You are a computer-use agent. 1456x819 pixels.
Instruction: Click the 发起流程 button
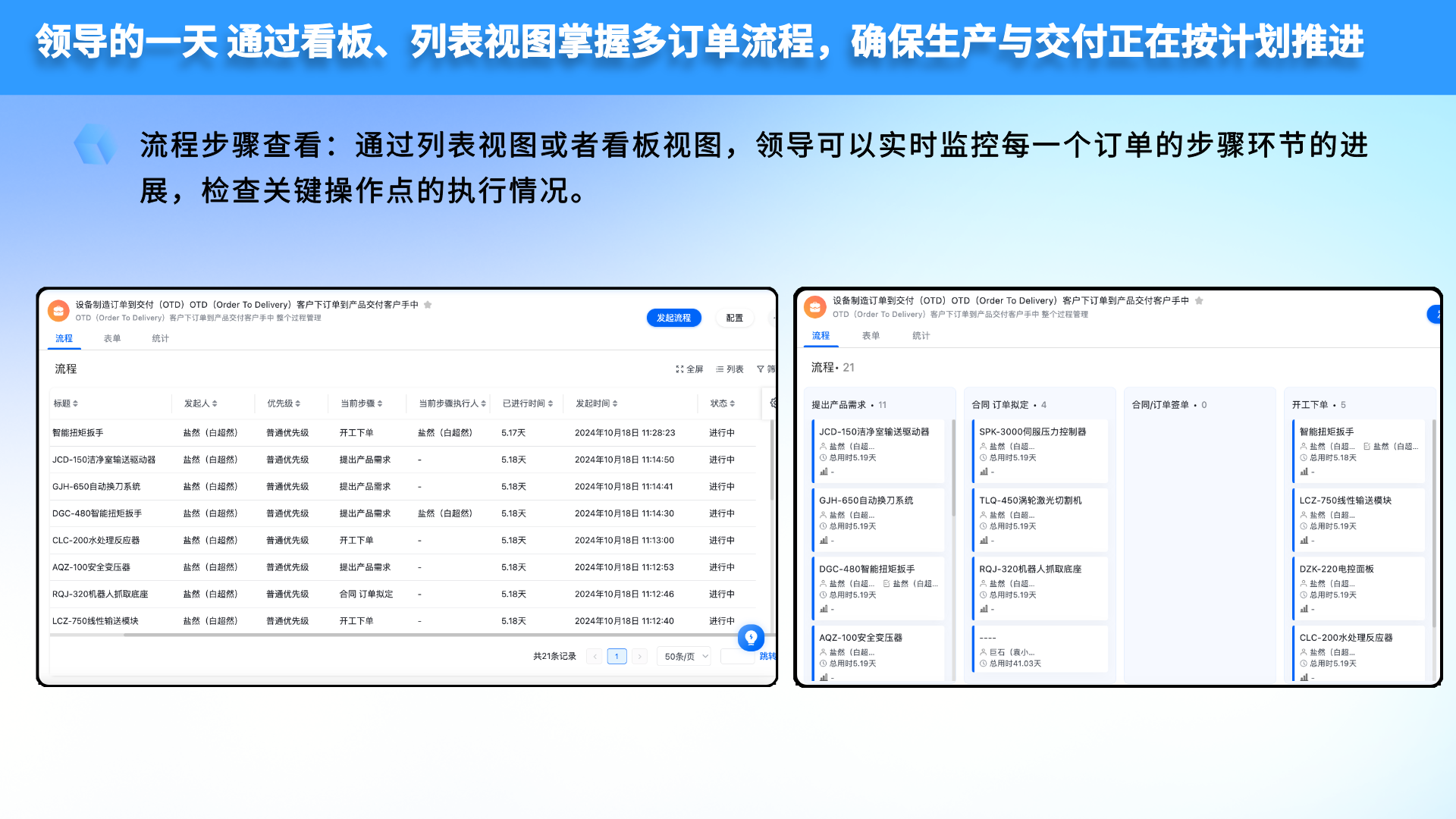coord(674,318)
